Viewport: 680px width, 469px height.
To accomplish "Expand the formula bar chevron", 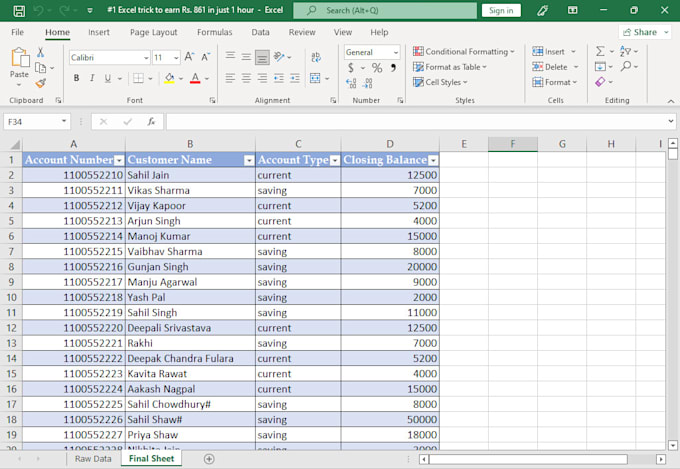I will [671, 121].
